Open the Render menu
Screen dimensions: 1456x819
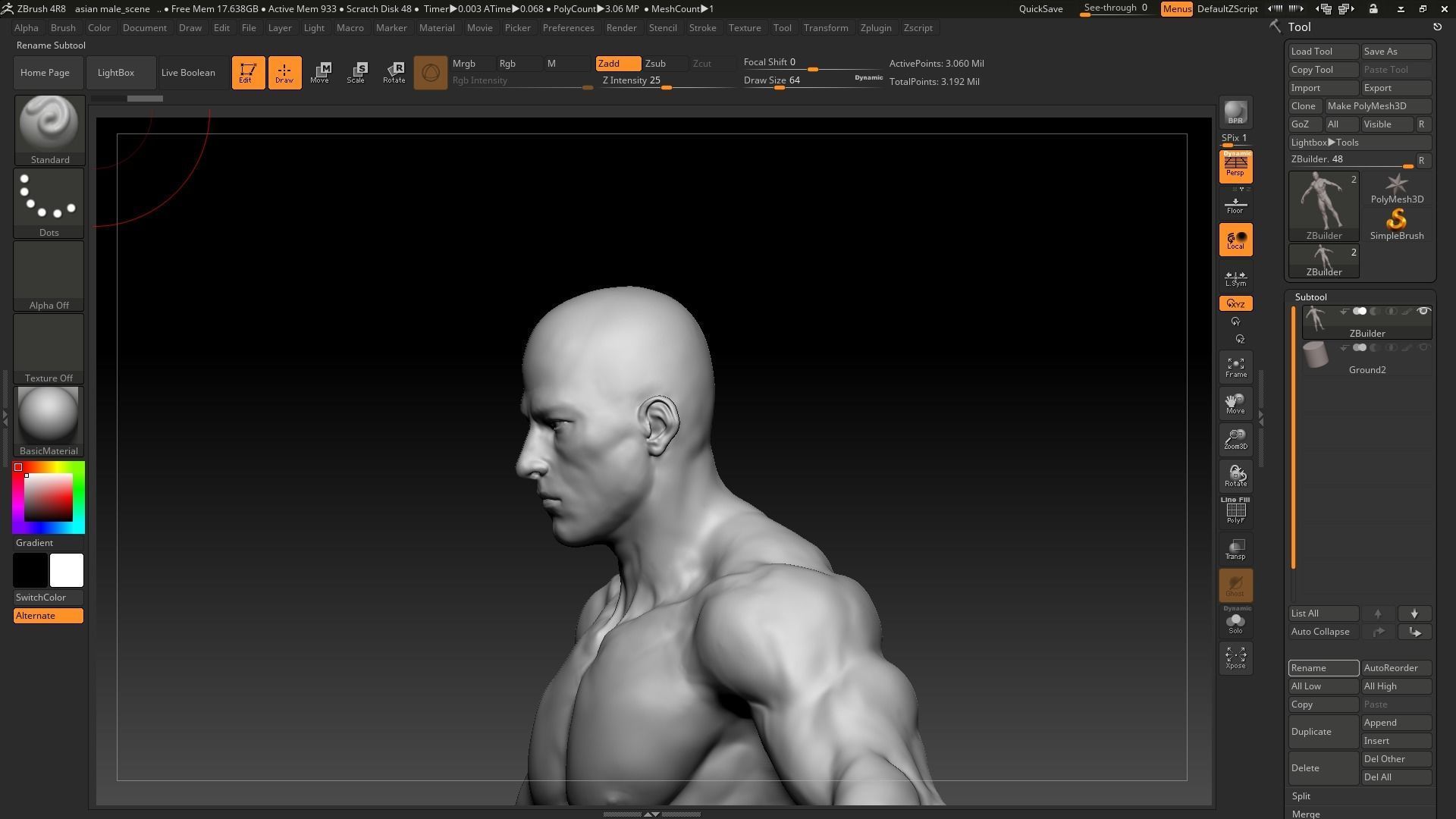coord(621,28)
